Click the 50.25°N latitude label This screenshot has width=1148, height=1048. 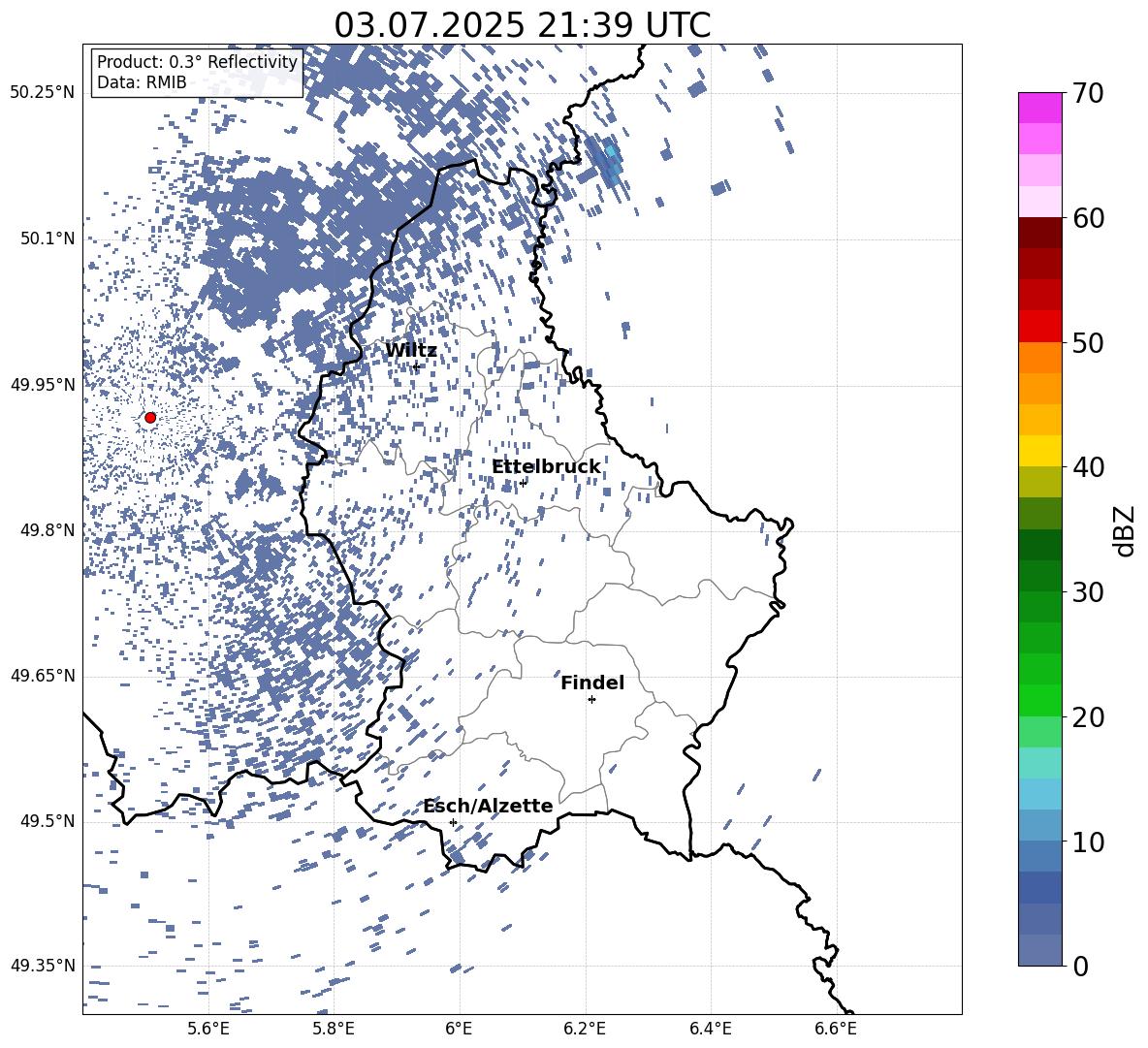click(x=43, y=93)
